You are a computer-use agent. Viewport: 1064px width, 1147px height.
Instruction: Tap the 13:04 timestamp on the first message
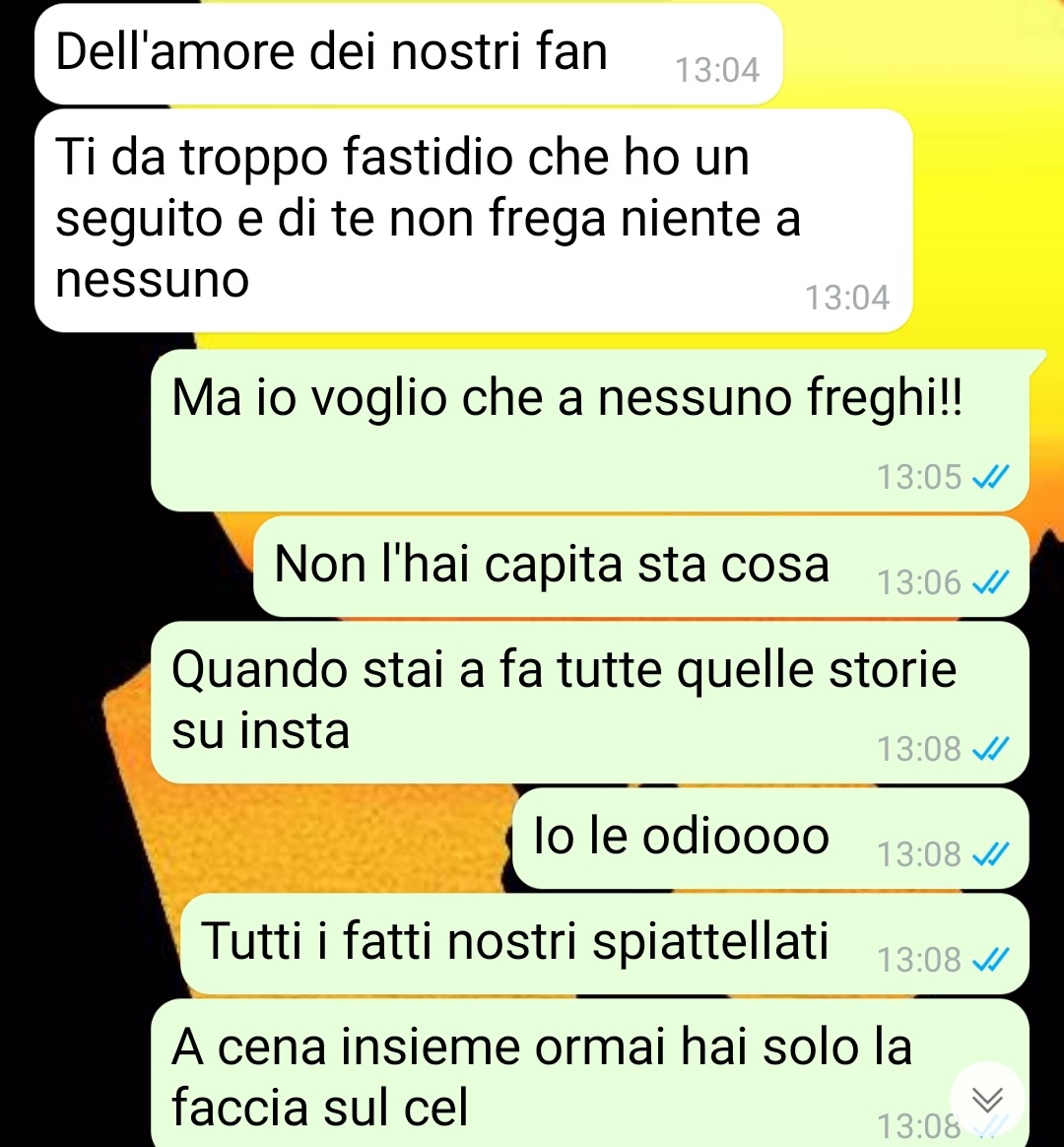[717, 70]
